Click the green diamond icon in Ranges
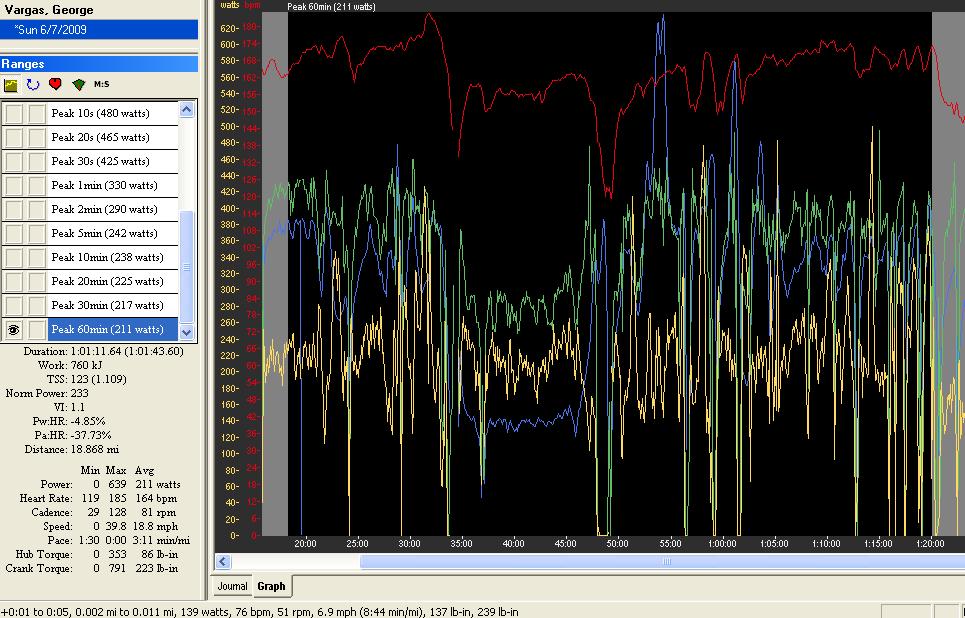 pyautogui.click(x=78, y=85)
